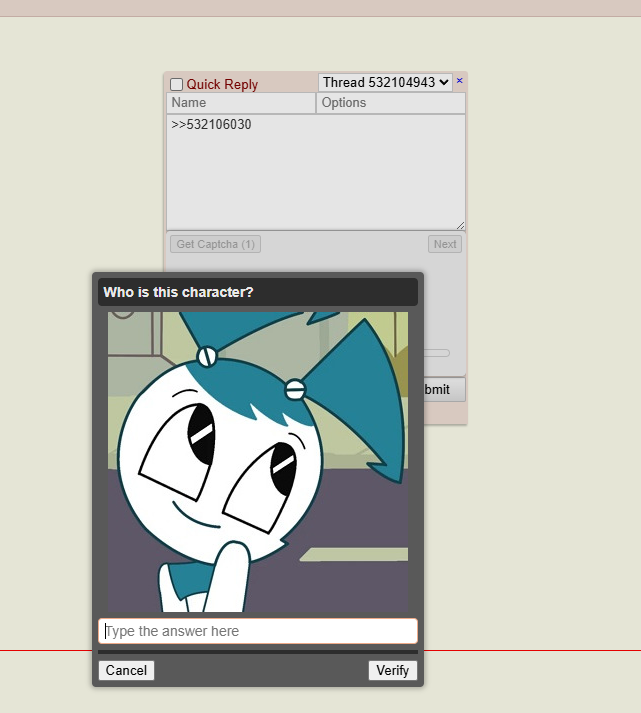Click the Options input field

tap(391, 103)
